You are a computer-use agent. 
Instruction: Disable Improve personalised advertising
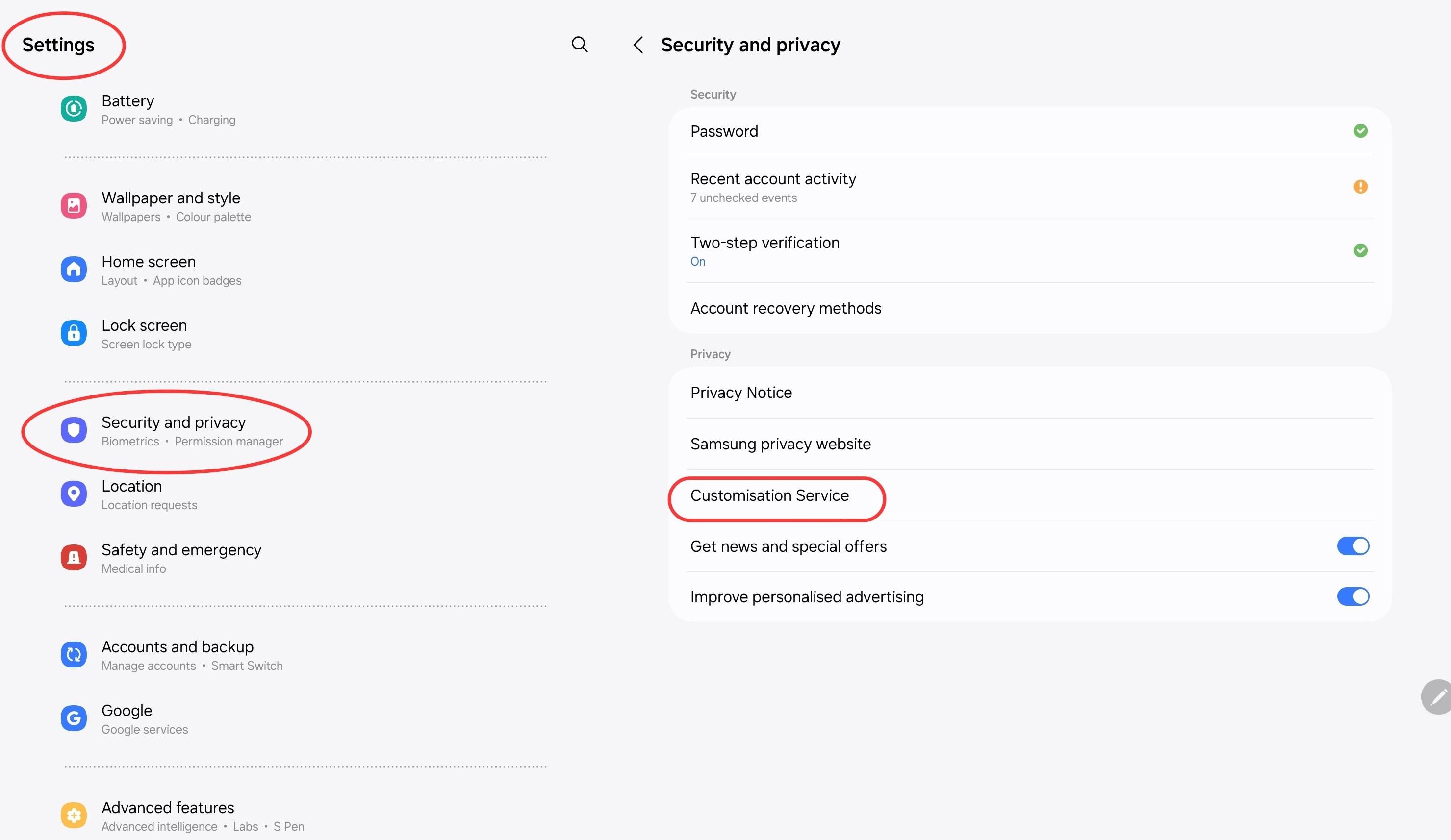pos(1352,596)
